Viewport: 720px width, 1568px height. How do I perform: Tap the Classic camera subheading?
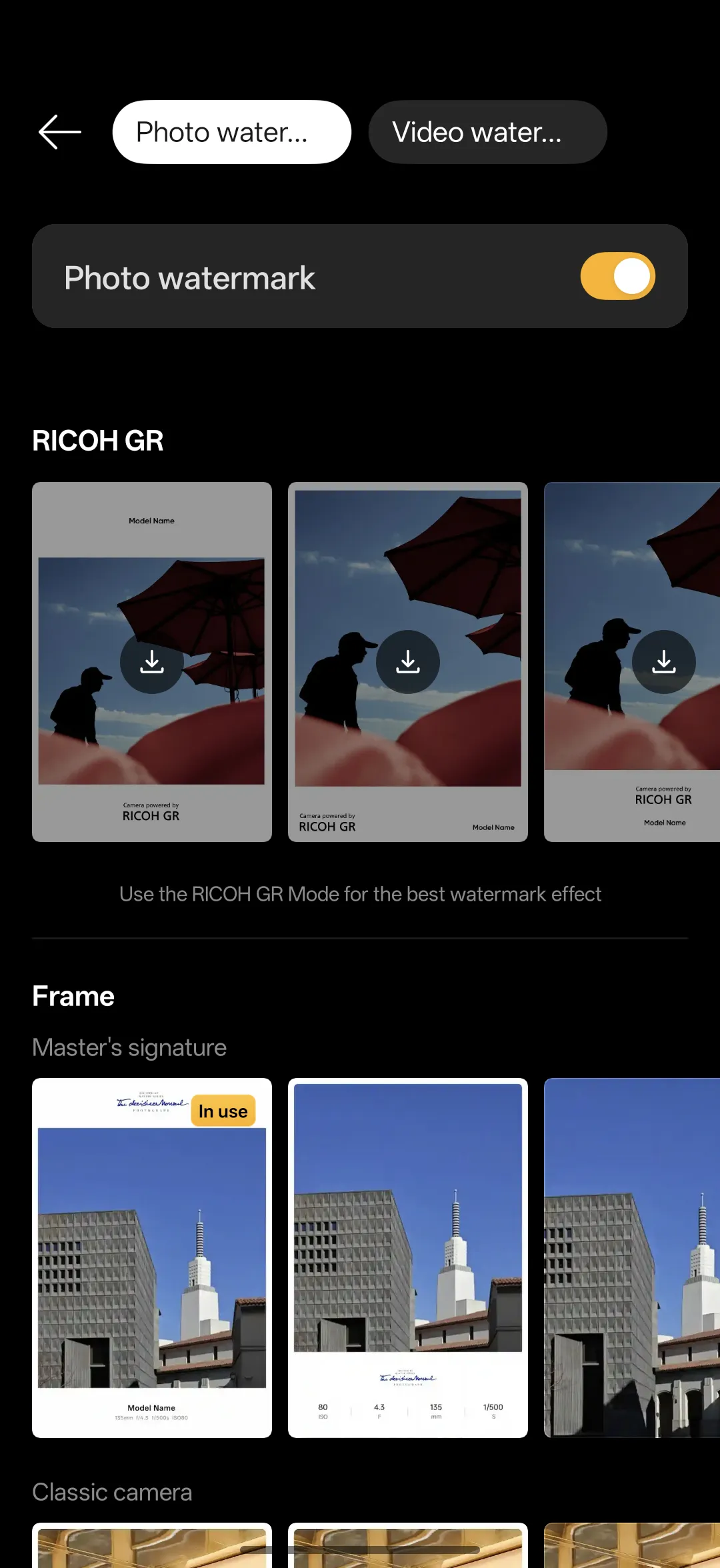(x=112, y=1492)
